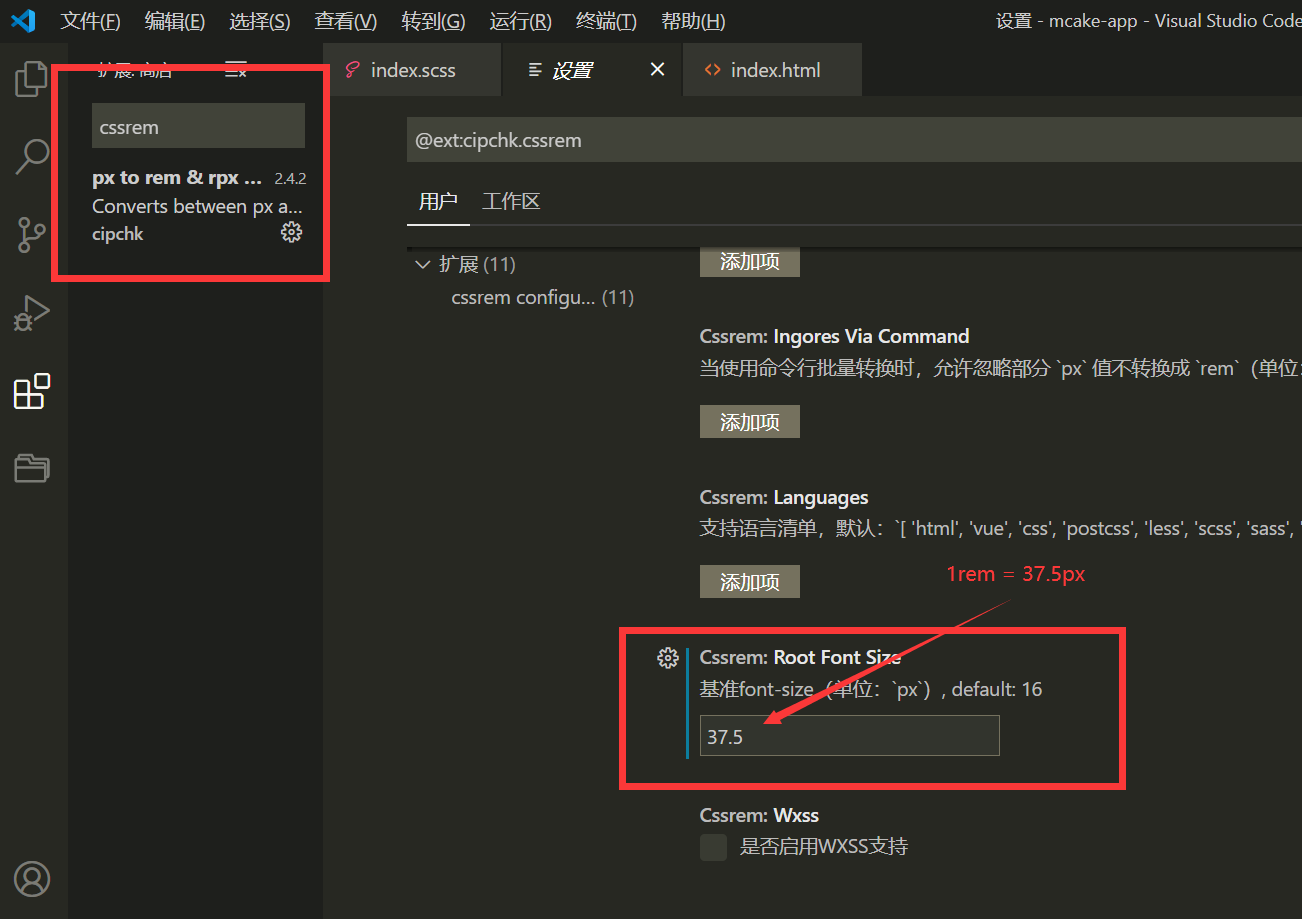The image size is (1302, 919).
Task: Click the Cssrem: Languages heading
Action: pyautogui.click(x=784, y=497)
